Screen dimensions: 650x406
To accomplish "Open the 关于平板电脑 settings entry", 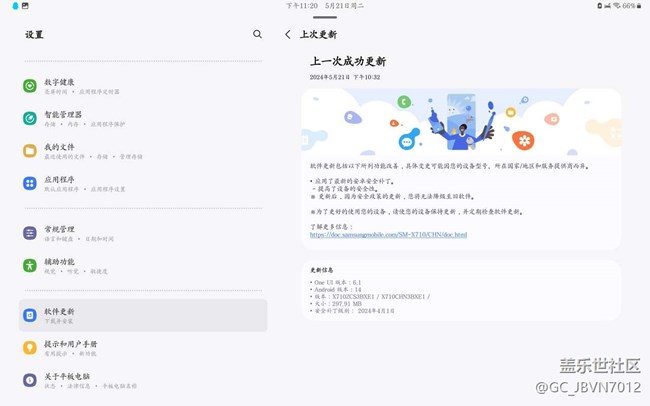I will coord(143,380).
